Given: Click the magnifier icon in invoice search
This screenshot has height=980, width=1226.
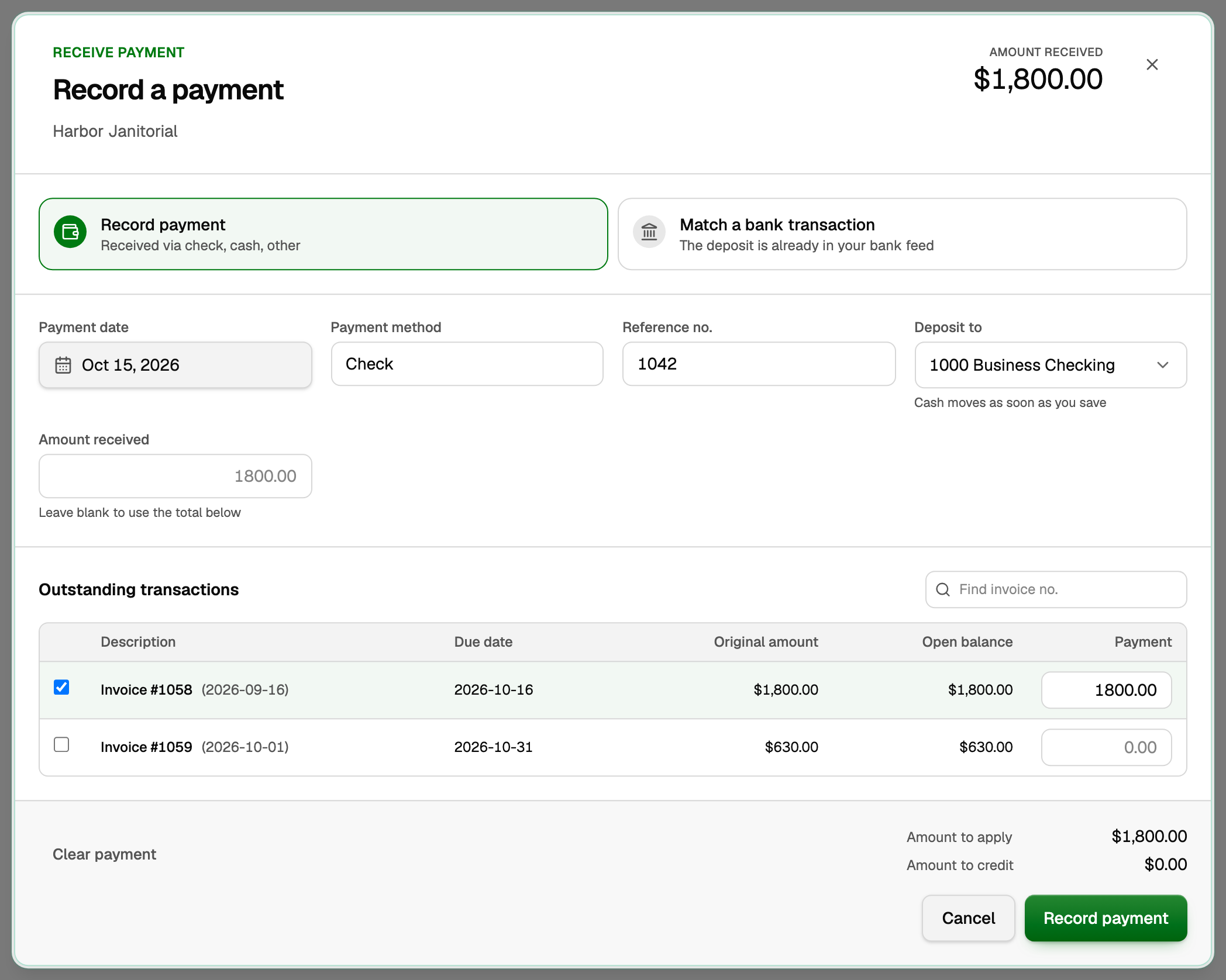Looking at the screenshot, I should (943, 589).
